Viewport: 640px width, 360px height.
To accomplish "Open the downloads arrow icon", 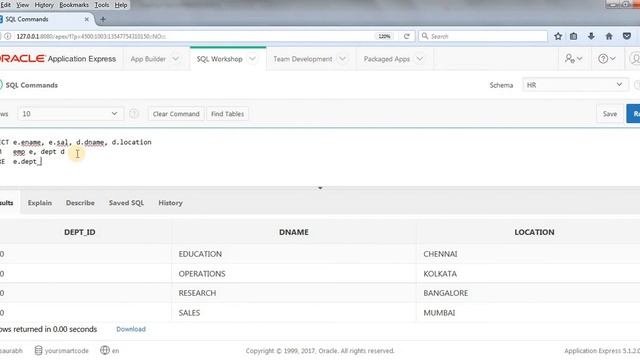I will click(591, 36).
